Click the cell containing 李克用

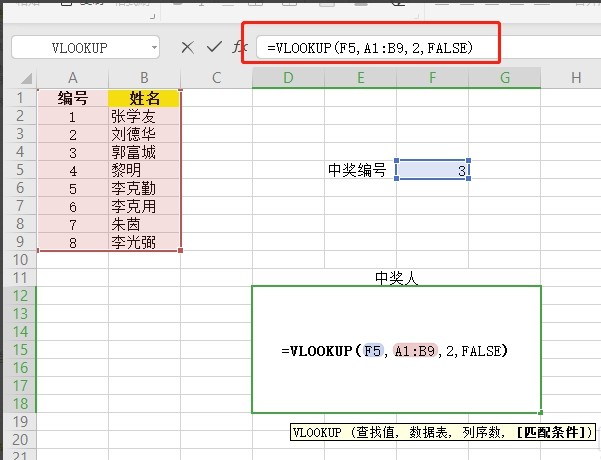144,206
